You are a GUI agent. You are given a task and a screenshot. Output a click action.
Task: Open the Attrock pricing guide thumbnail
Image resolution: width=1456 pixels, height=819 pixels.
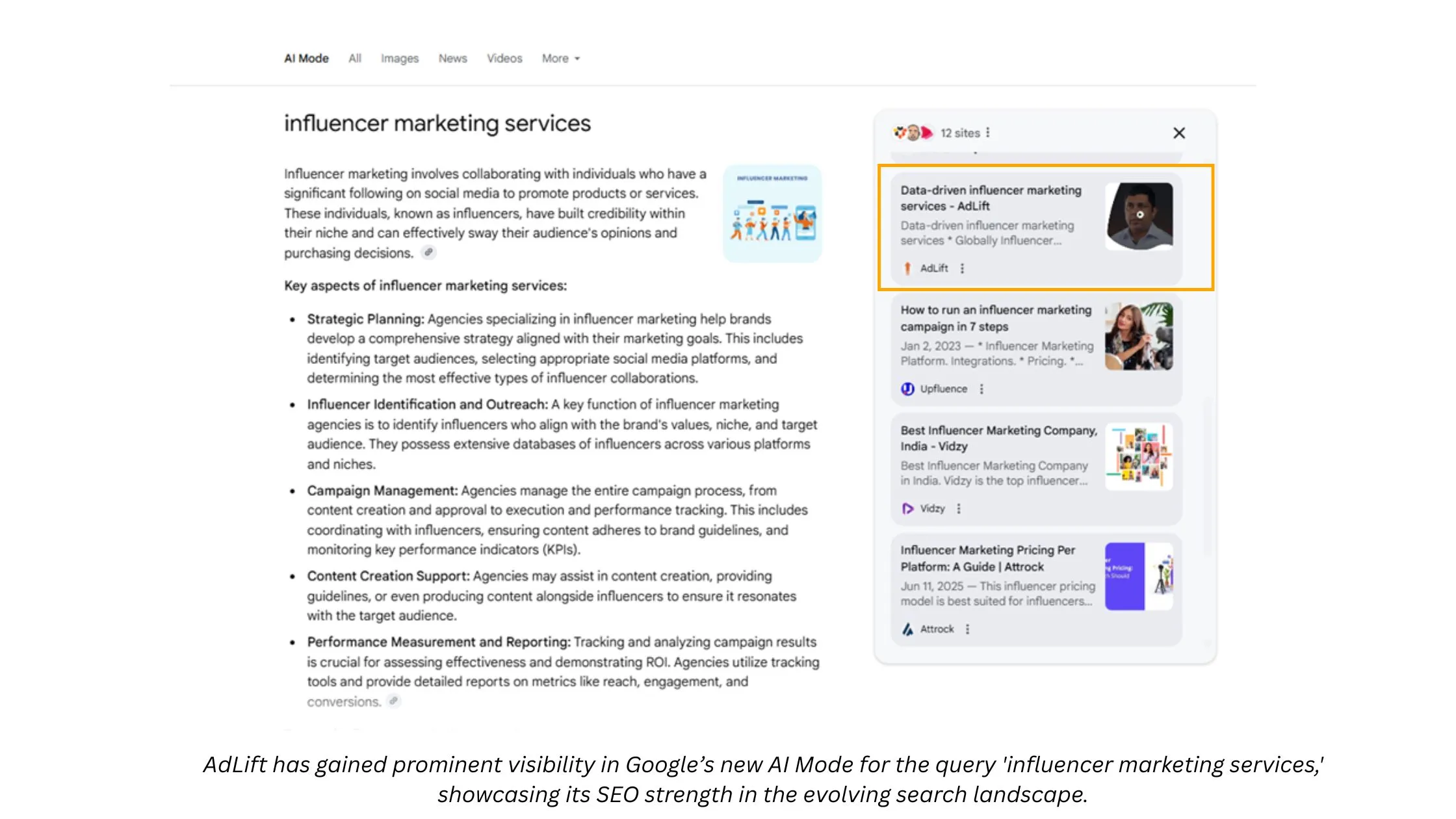click(x=1139, y=577)
